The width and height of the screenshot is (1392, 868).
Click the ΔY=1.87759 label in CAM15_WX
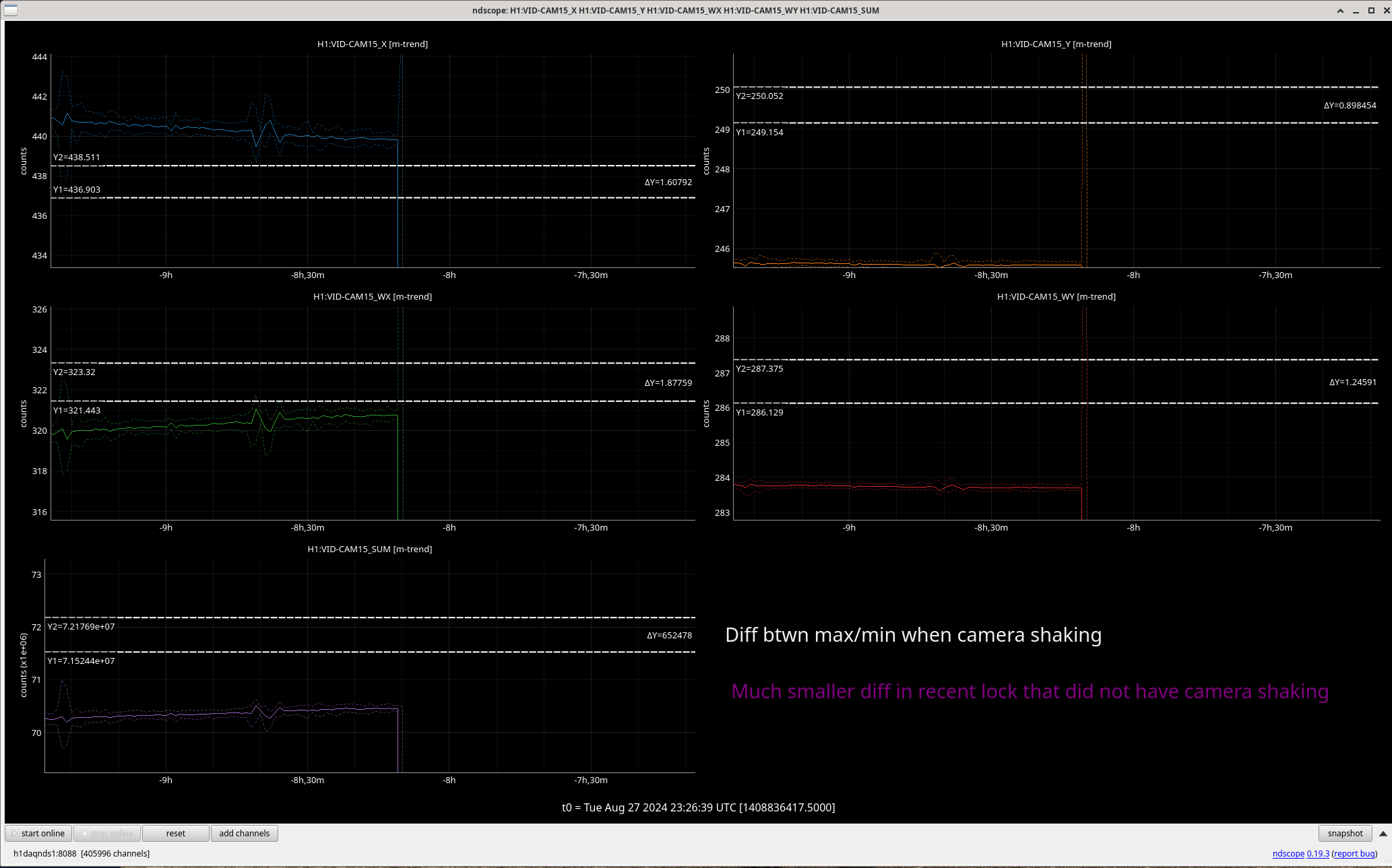[x=668, y=382]
